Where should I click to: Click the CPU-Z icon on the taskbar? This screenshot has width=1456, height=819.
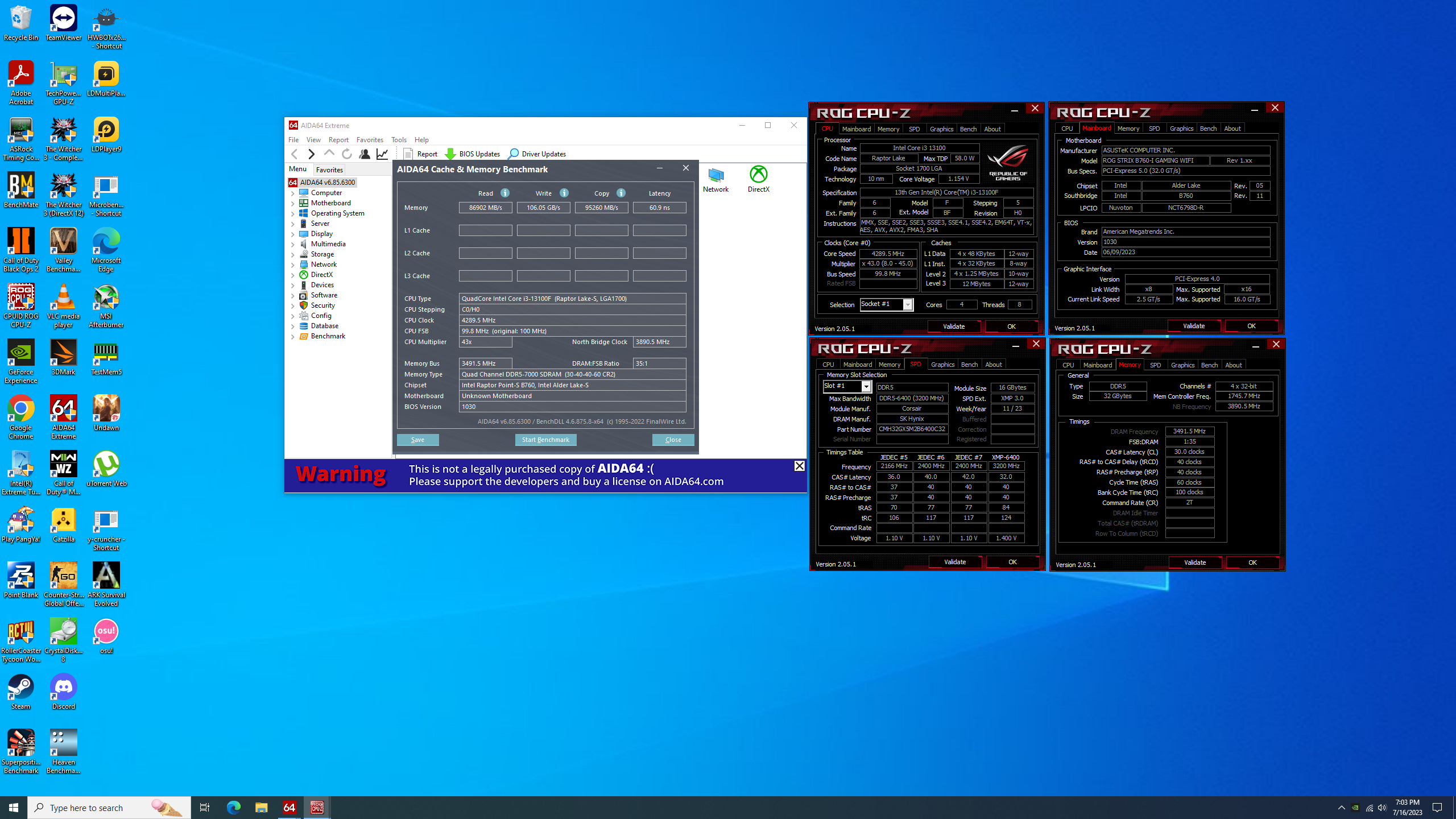[317, 807]
